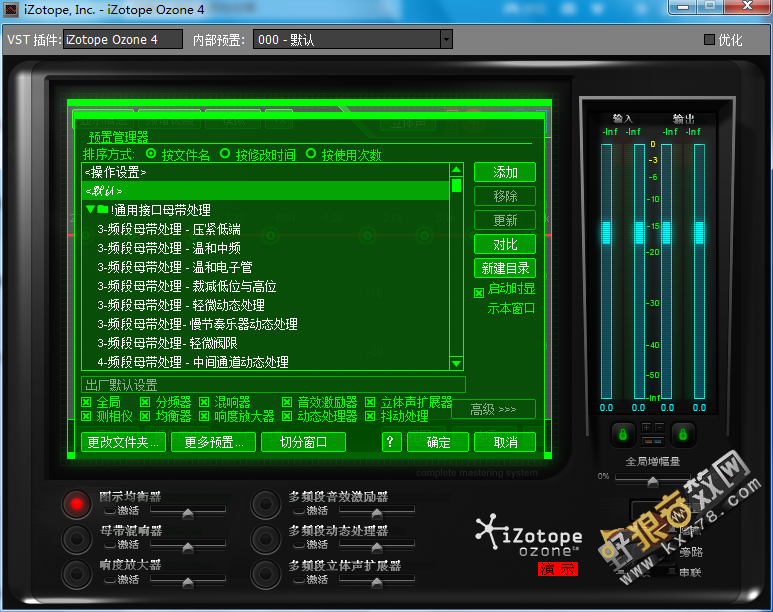Click the 切分窗口 button

coord(303,442)
